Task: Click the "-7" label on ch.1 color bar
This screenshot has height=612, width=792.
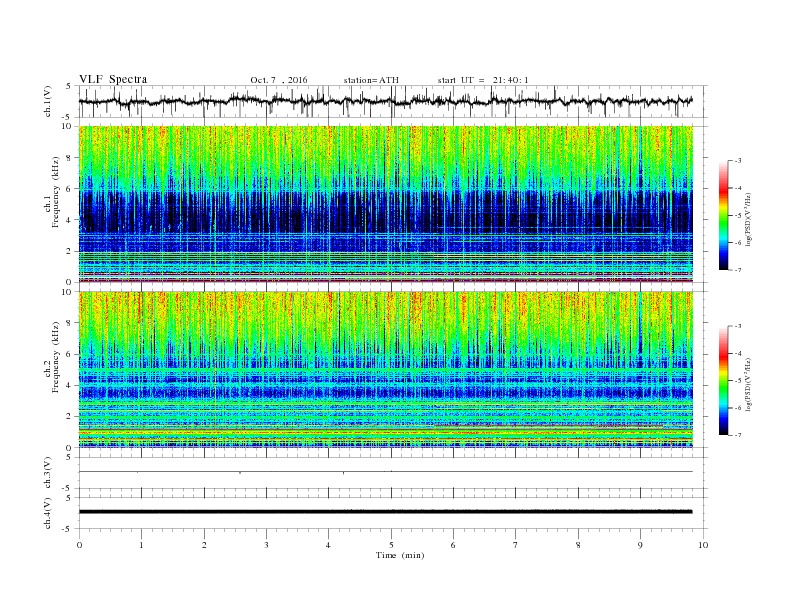Action: coord(738,270)
